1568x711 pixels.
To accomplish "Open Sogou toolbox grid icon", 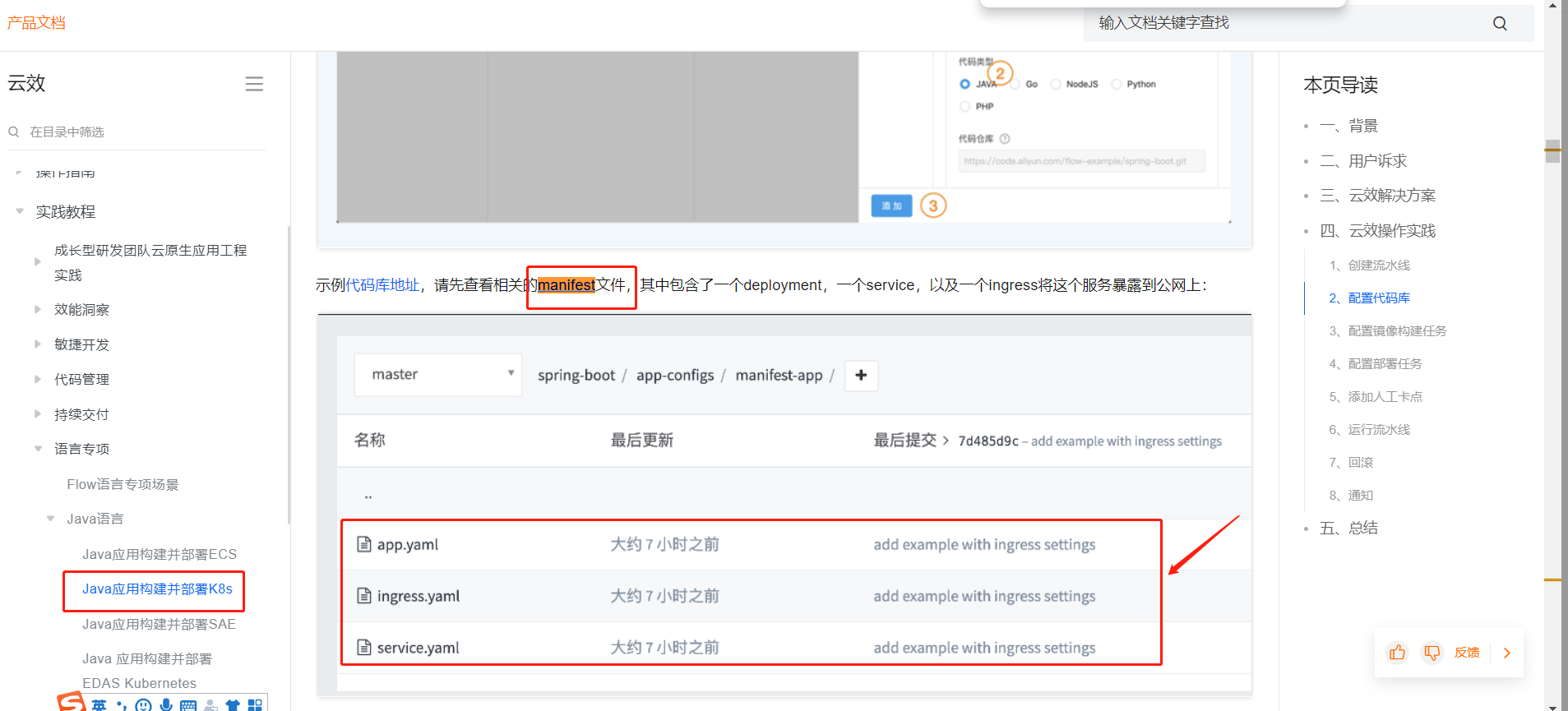I will click(x=255, y=705).
